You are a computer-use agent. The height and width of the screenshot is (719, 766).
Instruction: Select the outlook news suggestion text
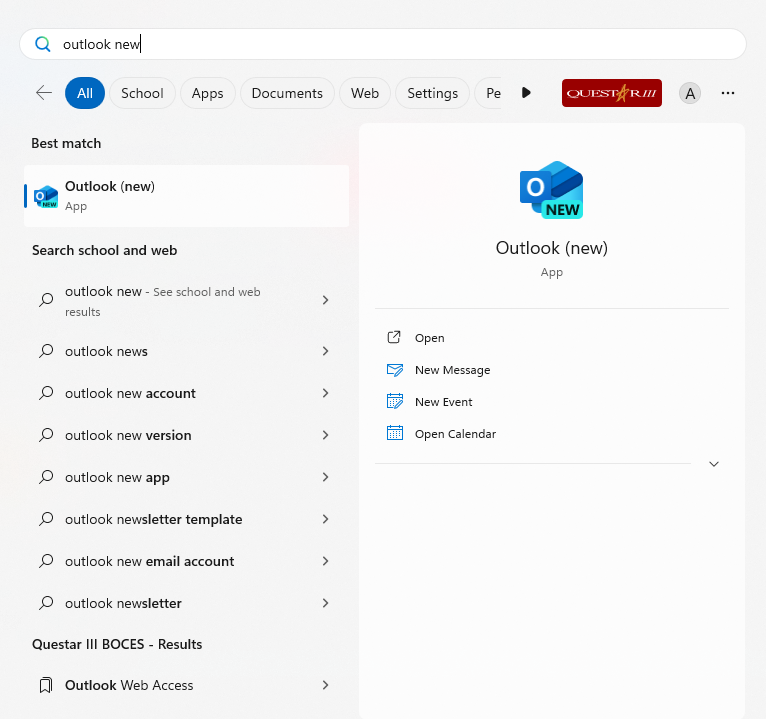pos(106,351)
